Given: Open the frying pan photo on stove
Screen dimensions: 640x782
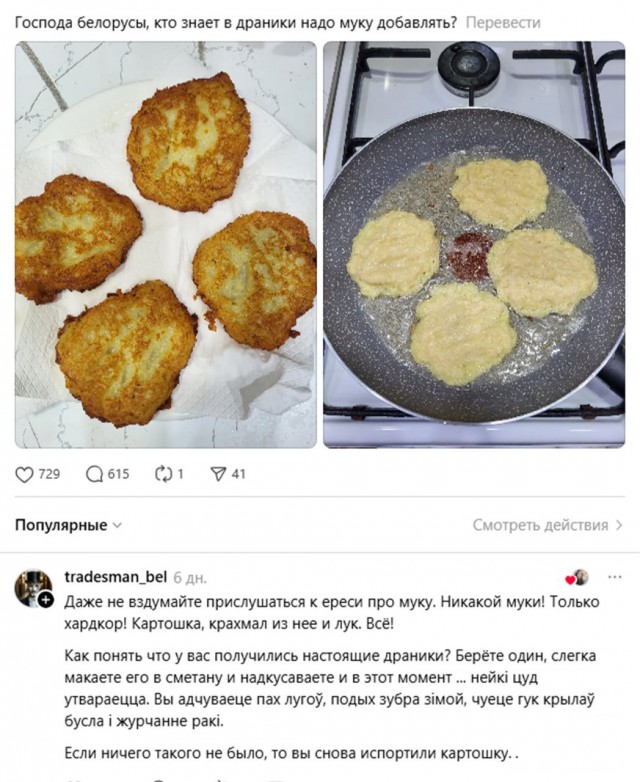Looking at the screenshot, I should tap(474, 244).
